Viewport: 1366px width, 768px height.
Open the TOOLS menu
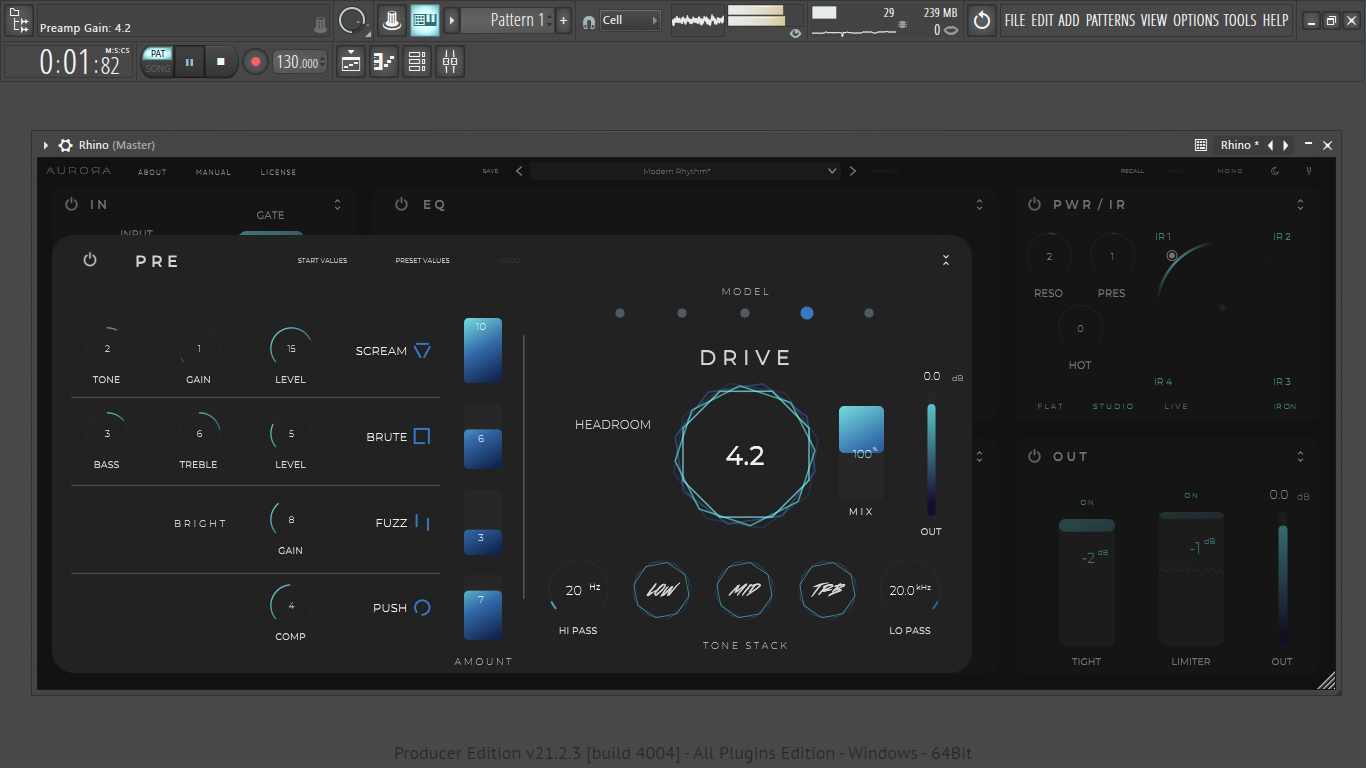(1240, 20)
